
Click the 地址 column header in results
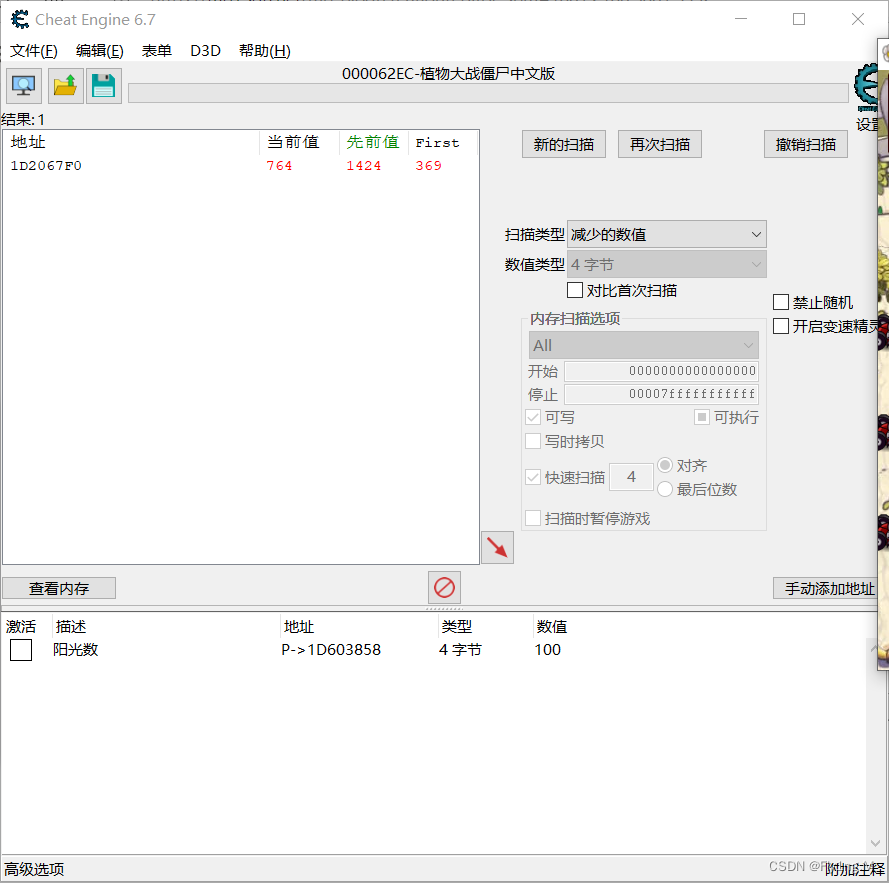(131, 142)
